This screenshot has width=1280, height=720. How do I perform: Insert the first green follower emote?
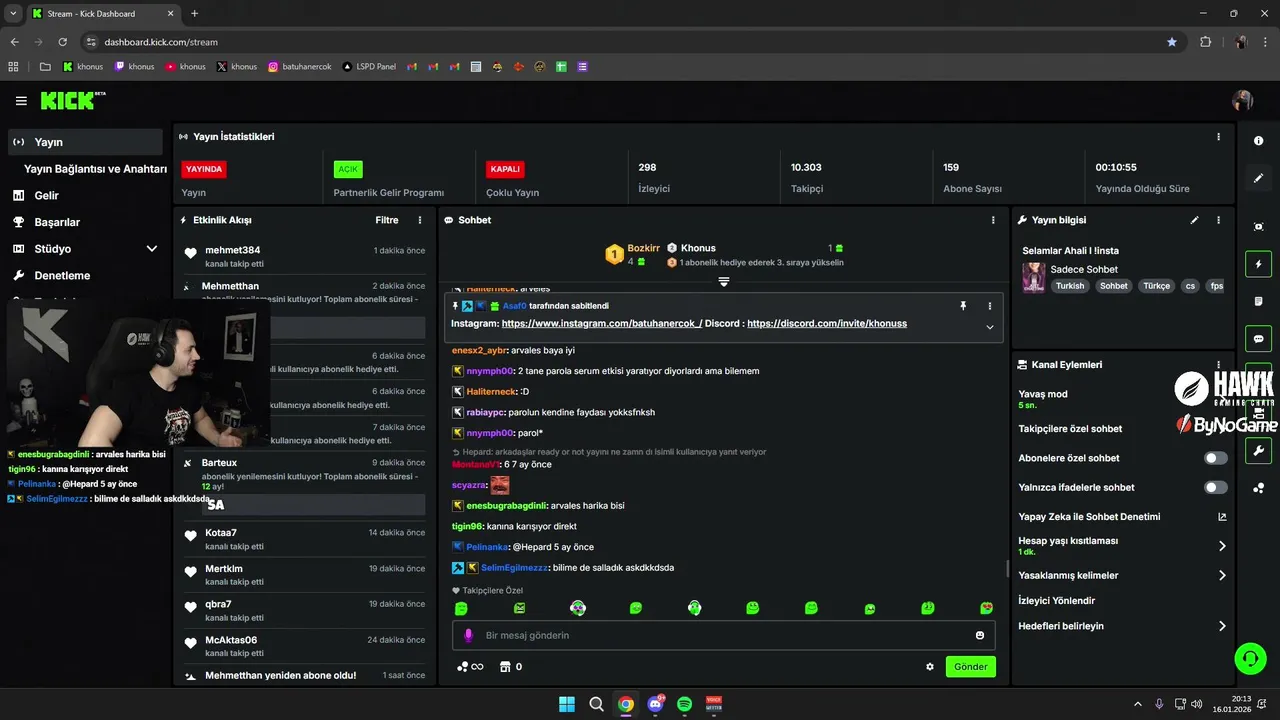point(461,608)
